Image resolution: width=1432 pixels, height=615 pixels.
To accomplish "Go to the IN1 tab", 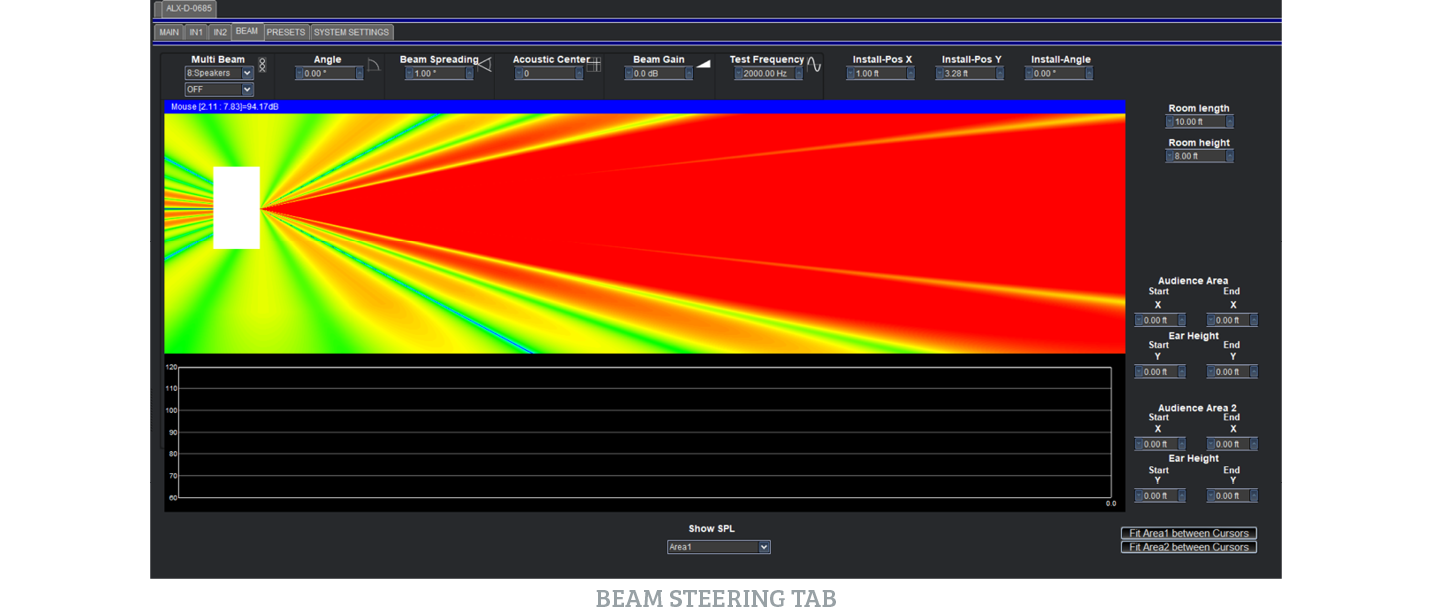I will click(197, 32).
